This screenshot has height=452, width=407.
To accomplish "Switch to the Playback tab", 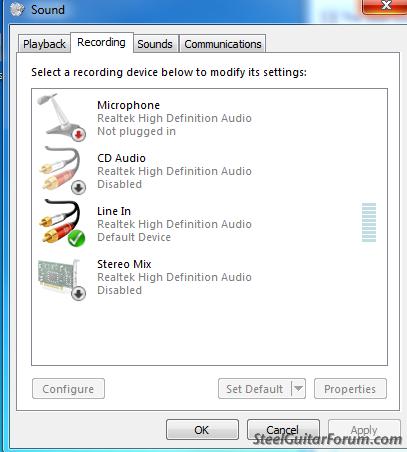I will (44, 44).
